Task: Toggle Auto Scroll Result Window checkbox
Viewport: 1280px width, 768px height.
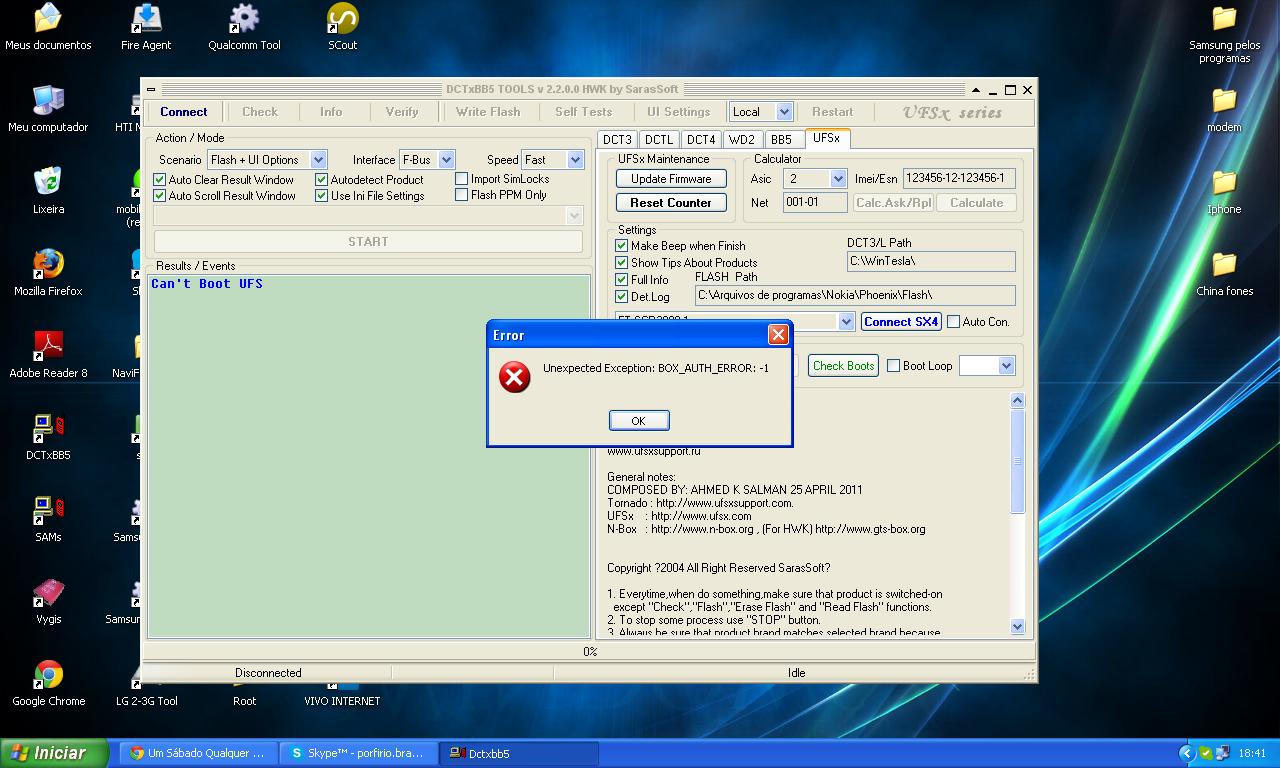Action: point(159,196)
